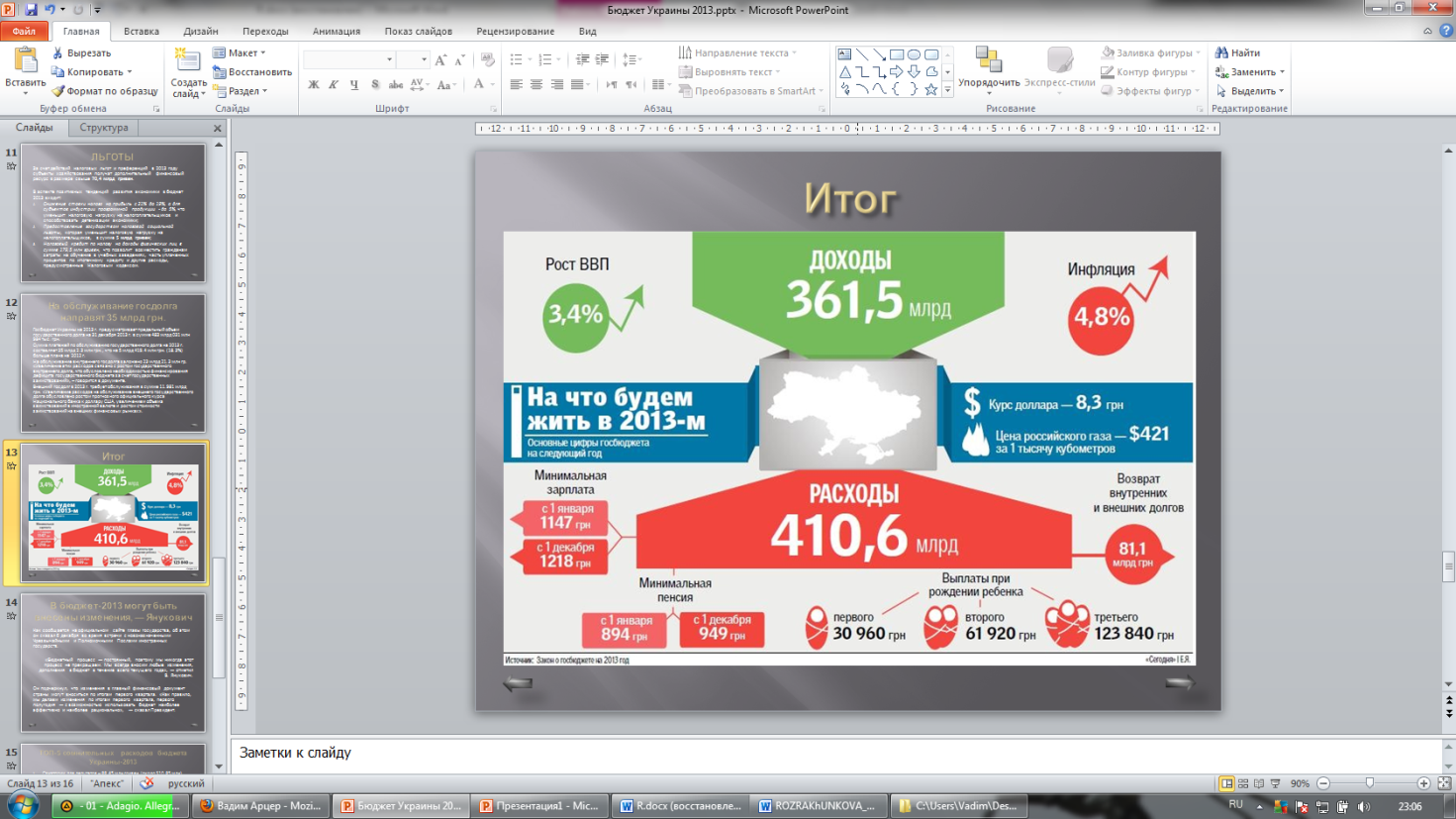The image size is (1456, 819).
Task: Select the oval shape in shapes gallery
Action: tap(914, 55)
